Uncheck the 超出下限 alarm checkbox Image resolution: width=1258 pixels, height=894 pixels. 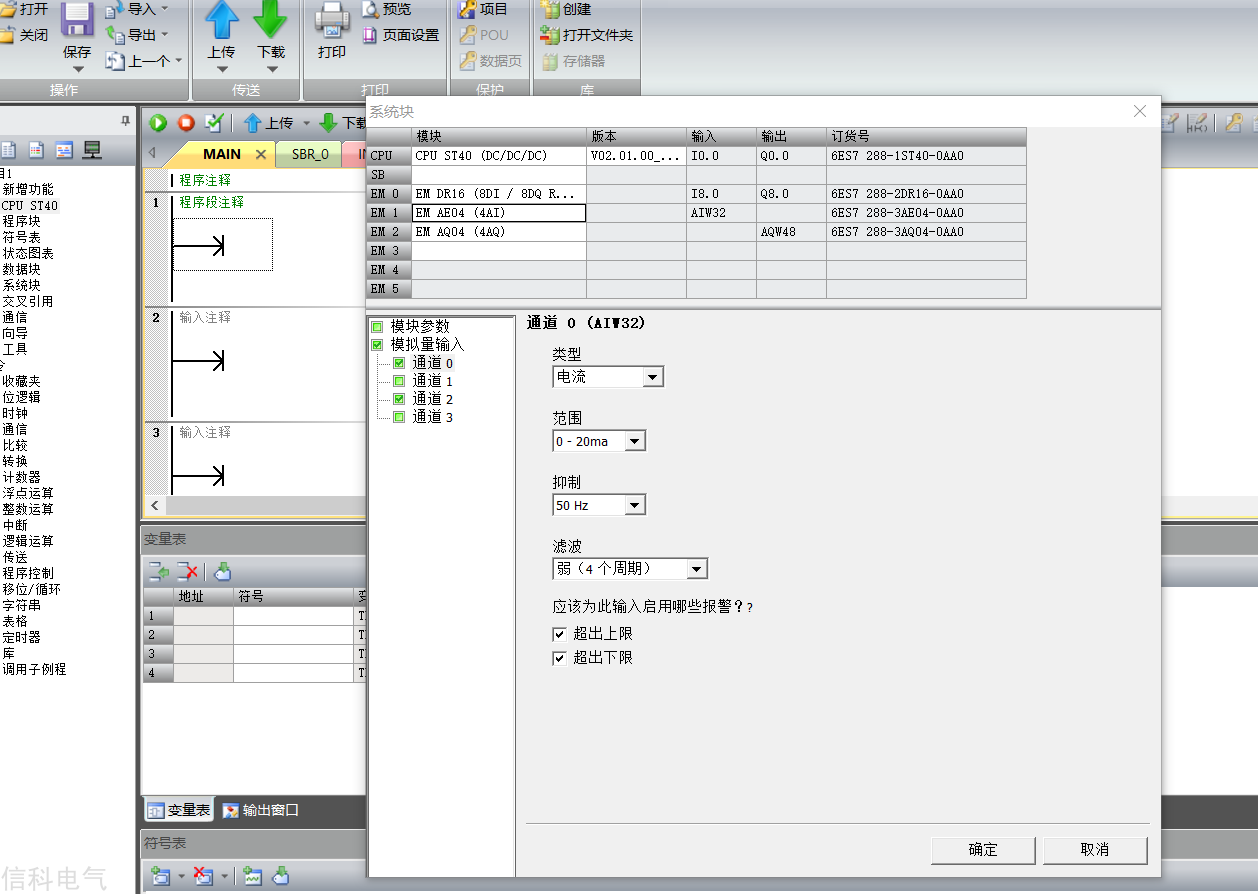[x=559, y=658]
